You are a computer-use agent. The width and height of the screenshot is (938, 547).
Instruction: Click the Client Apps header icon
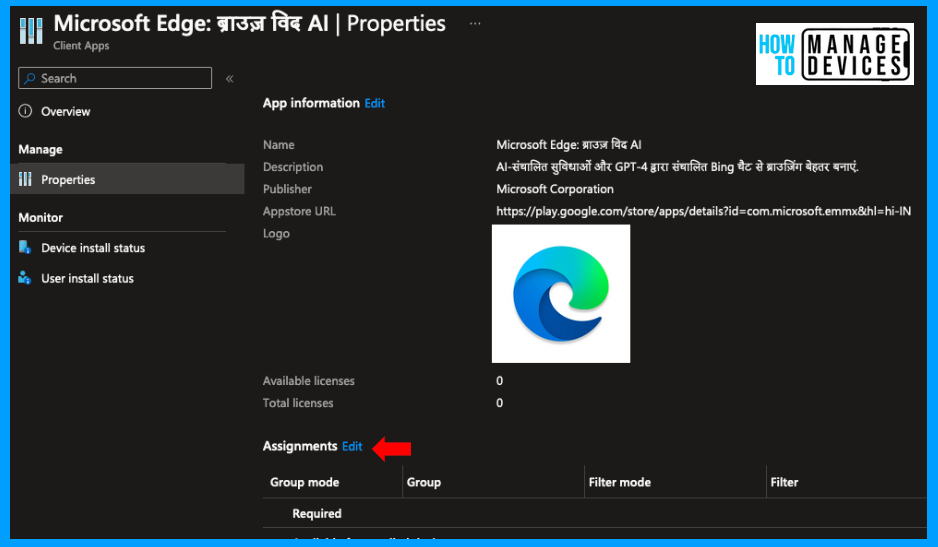tap(31, 31)
